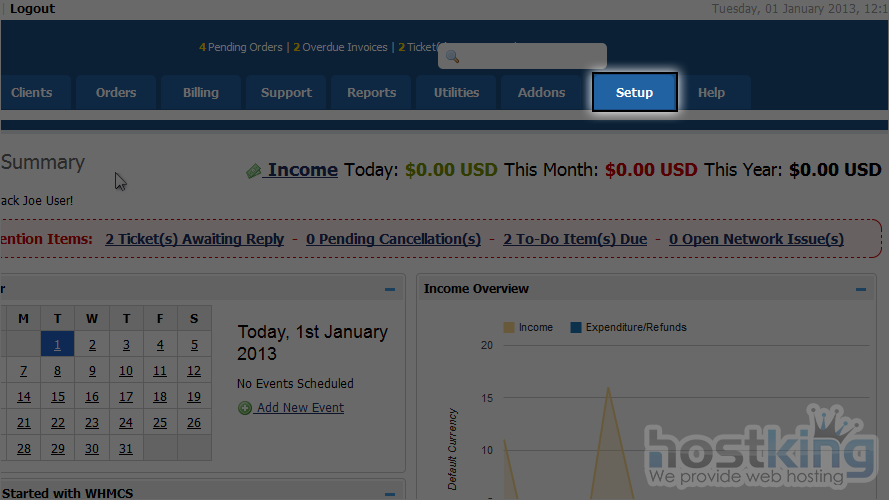
Task: Collapse the calendar panel with minus icon
Action: click(390, 289)
